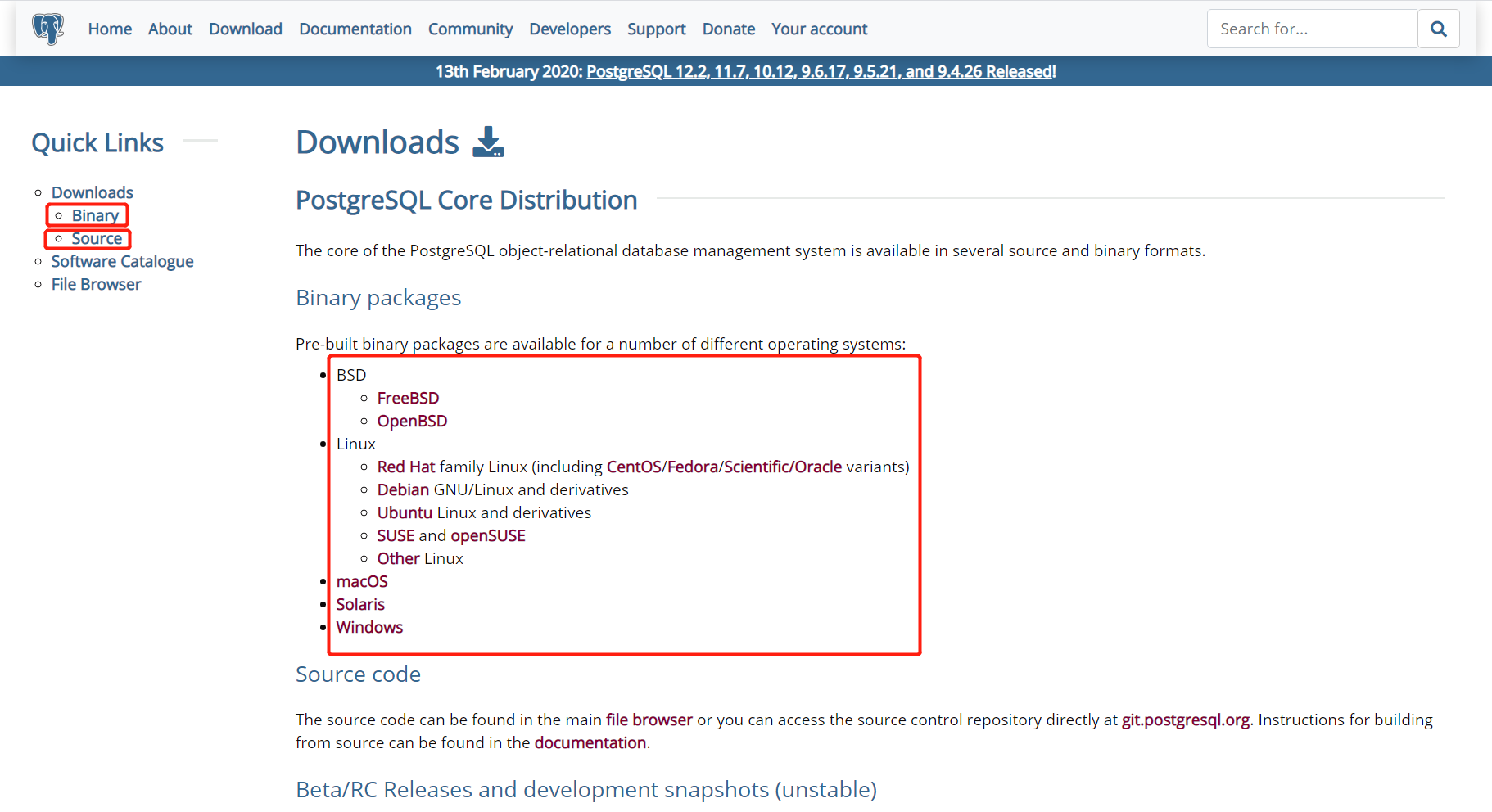Open the Debian download link
This screenshot has width=1492, height=812.
[x=403, y=489]
